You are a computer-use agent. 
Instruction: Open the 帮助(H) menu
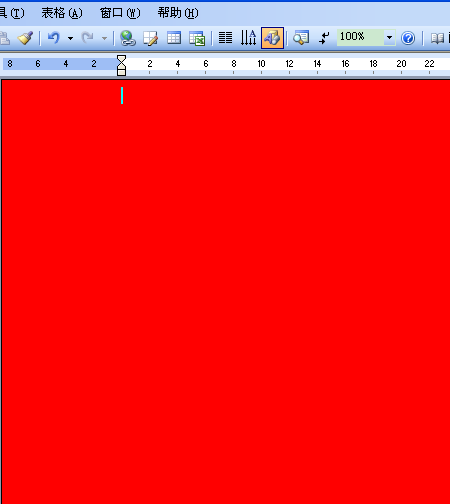178,13
